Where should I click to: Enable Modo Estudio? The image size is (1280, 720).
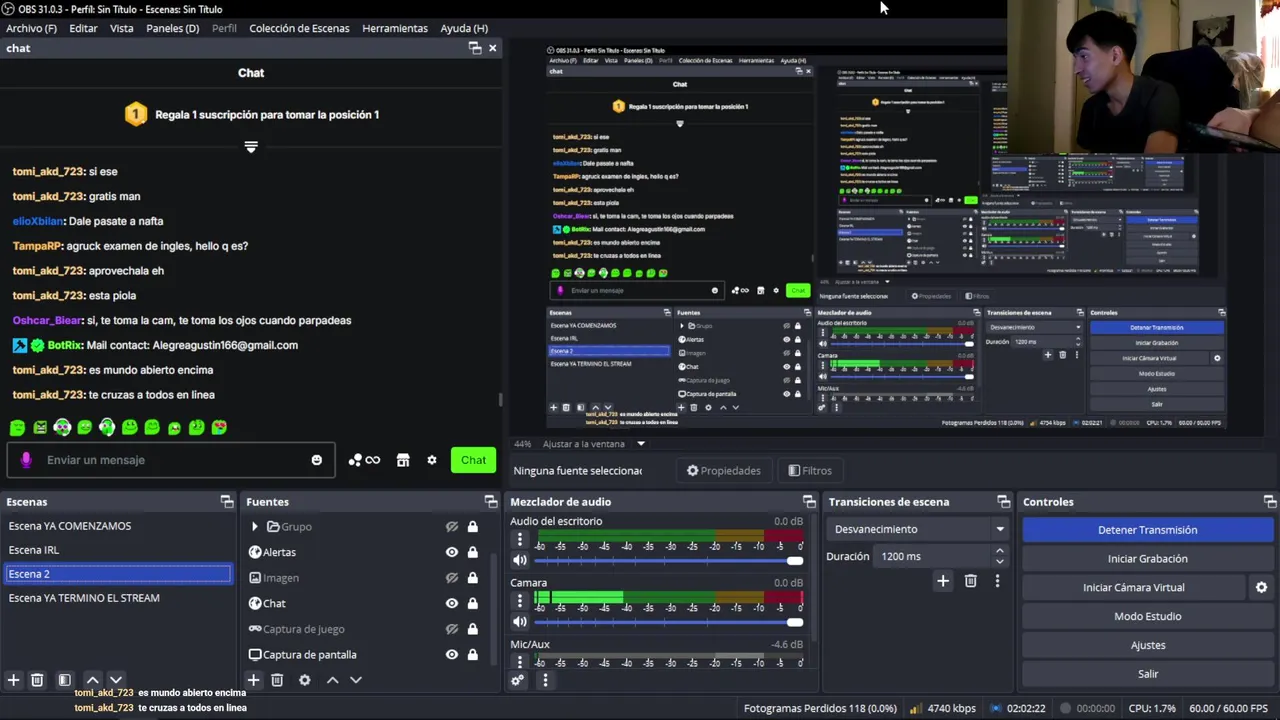[1147, 617]
